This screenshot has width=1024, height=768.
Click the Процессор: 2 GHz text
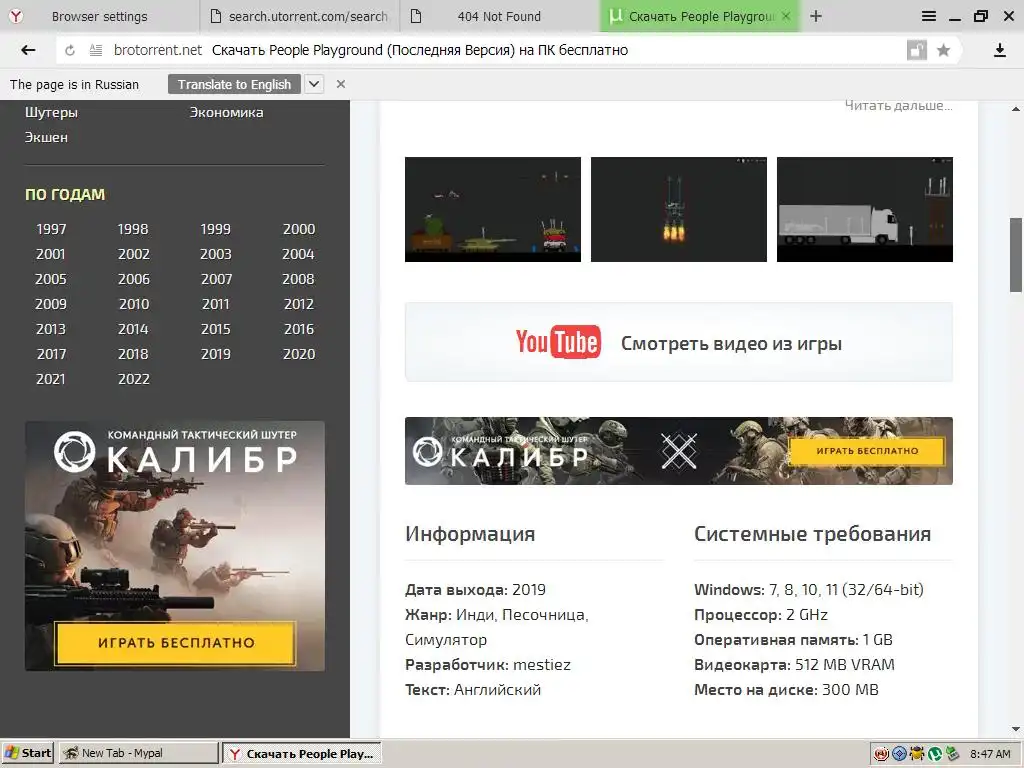(761, 615)
